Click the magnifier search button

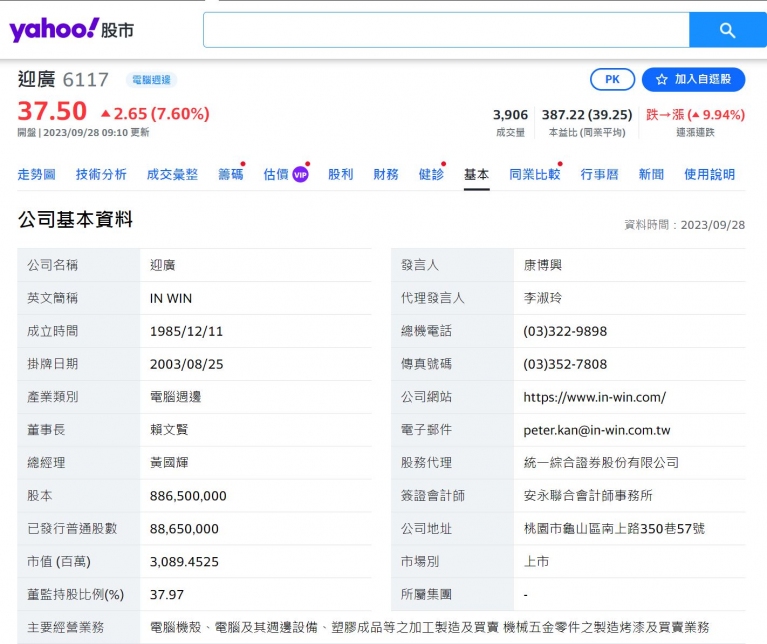click(727, 30)
